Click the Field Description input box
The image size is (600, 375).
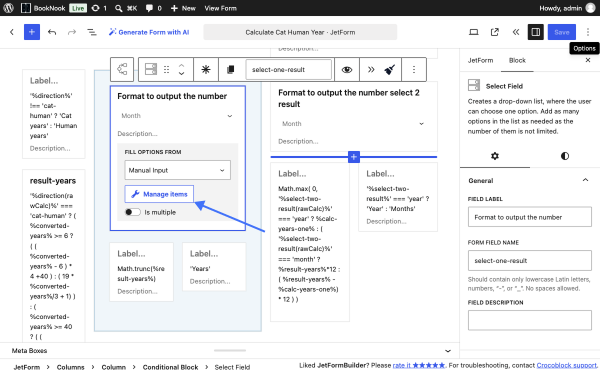coord(530,320)
